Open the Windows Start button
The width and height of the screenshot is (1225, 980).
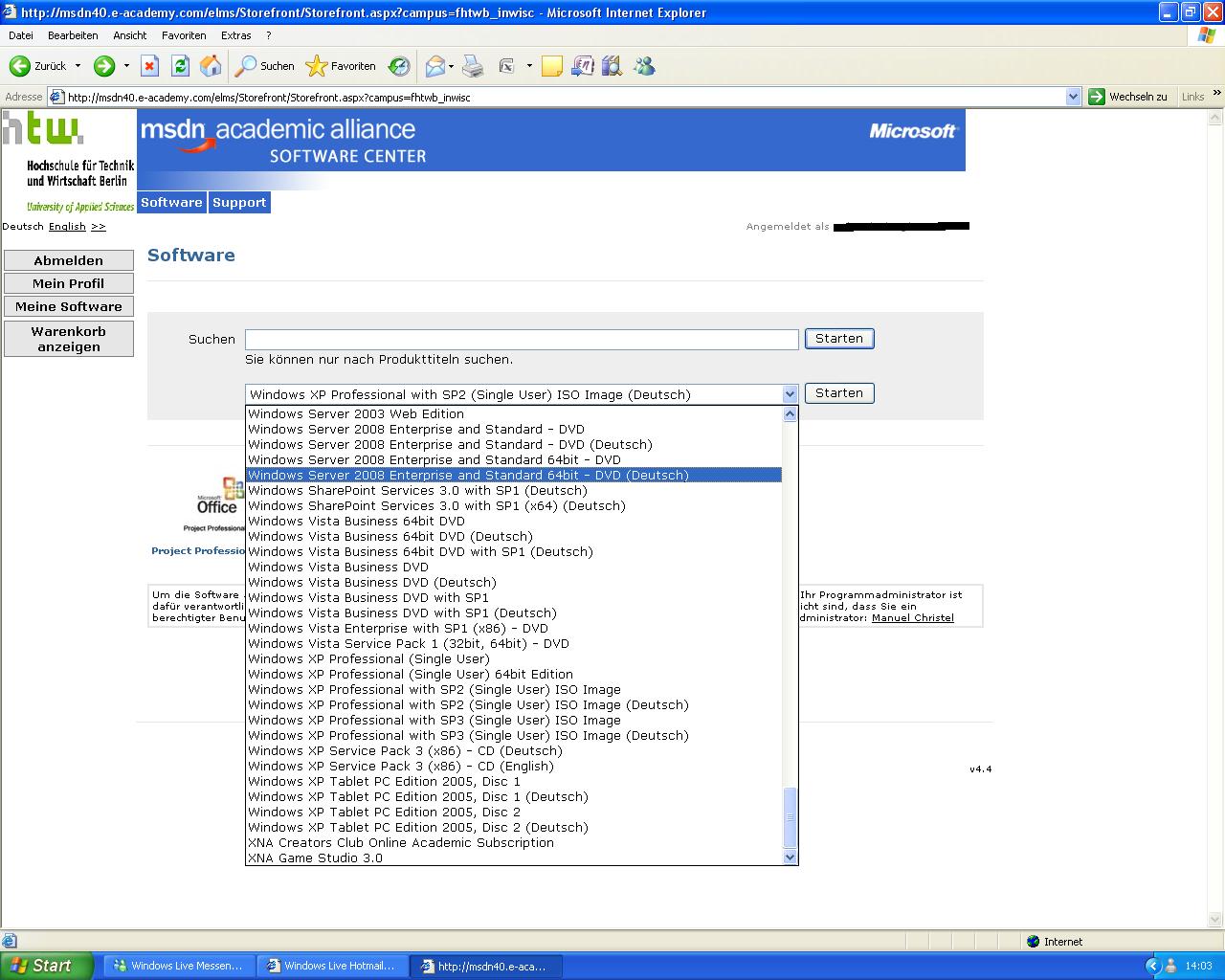pos(46,966)
